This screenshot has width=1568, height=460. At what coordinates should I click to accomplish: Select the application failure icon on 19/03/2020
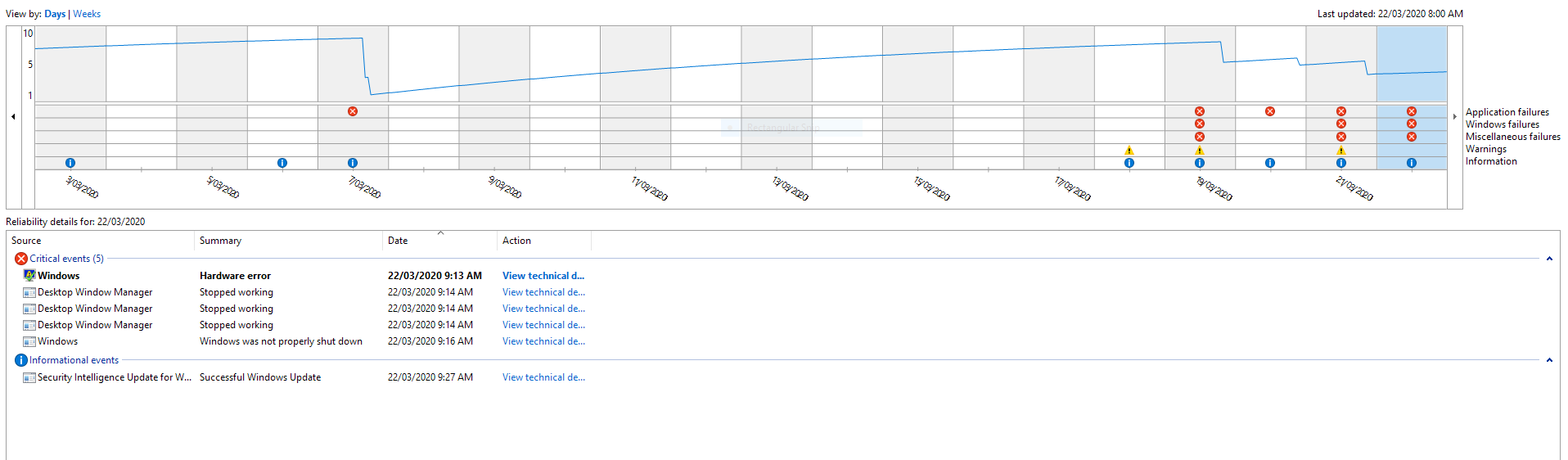coord(1200,111)
